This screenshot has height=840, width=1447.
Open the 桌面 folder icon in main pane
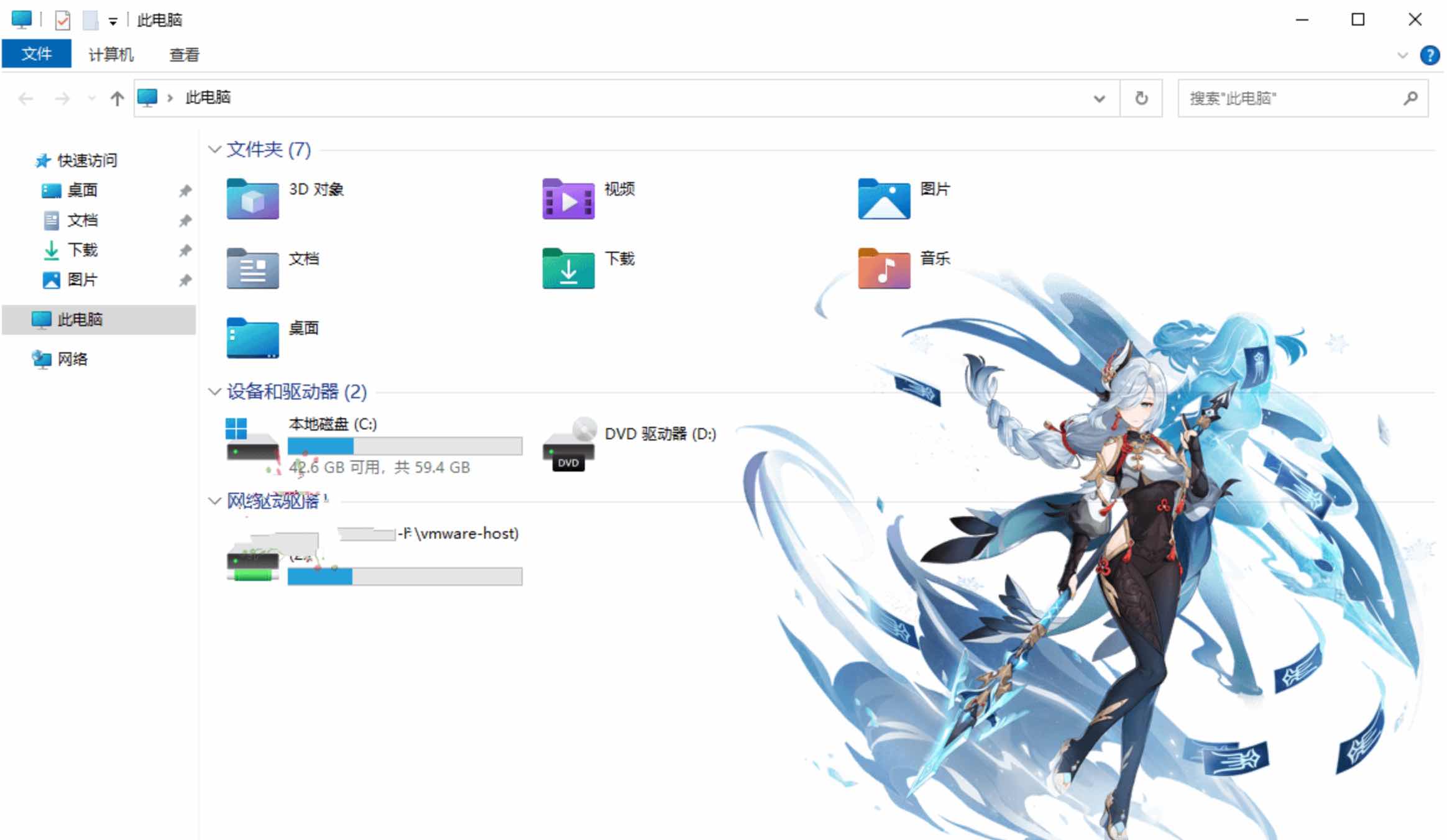tap(252, 338)
